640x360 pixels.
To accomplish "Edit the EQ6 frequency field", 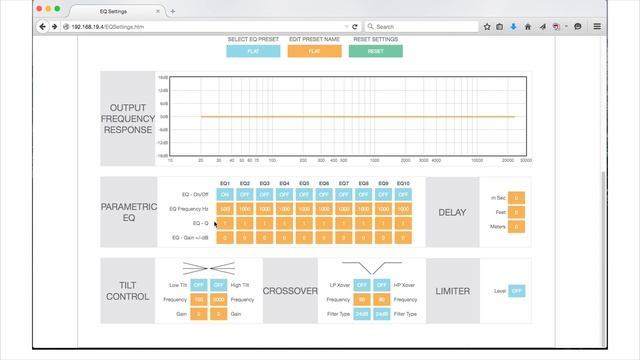I will tap(324, 209).
